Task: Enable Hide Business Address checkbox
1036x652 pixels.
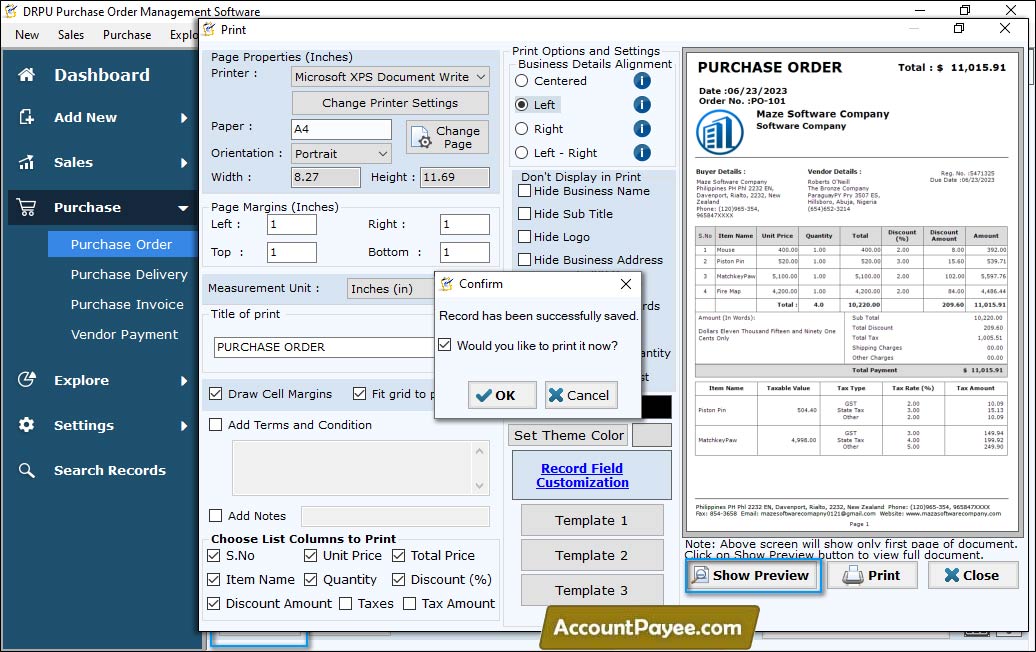Action: [525, 260]
